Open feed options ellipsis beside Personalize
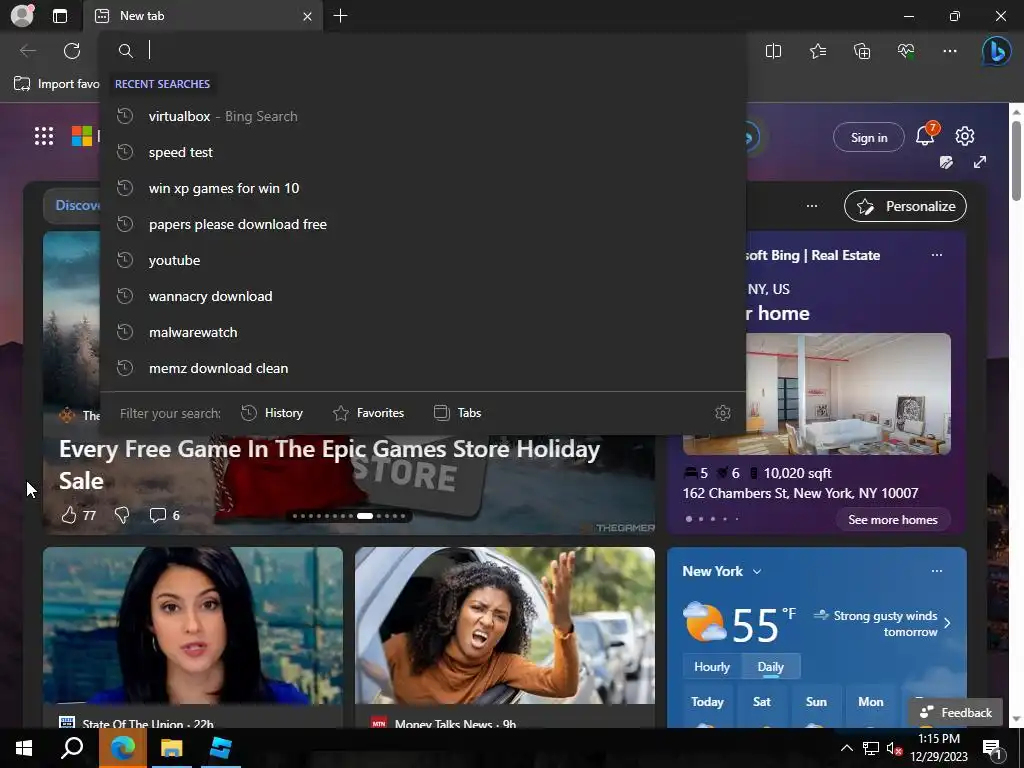Viewport: 1024px width, 768px height. click(x=812, y=206)
